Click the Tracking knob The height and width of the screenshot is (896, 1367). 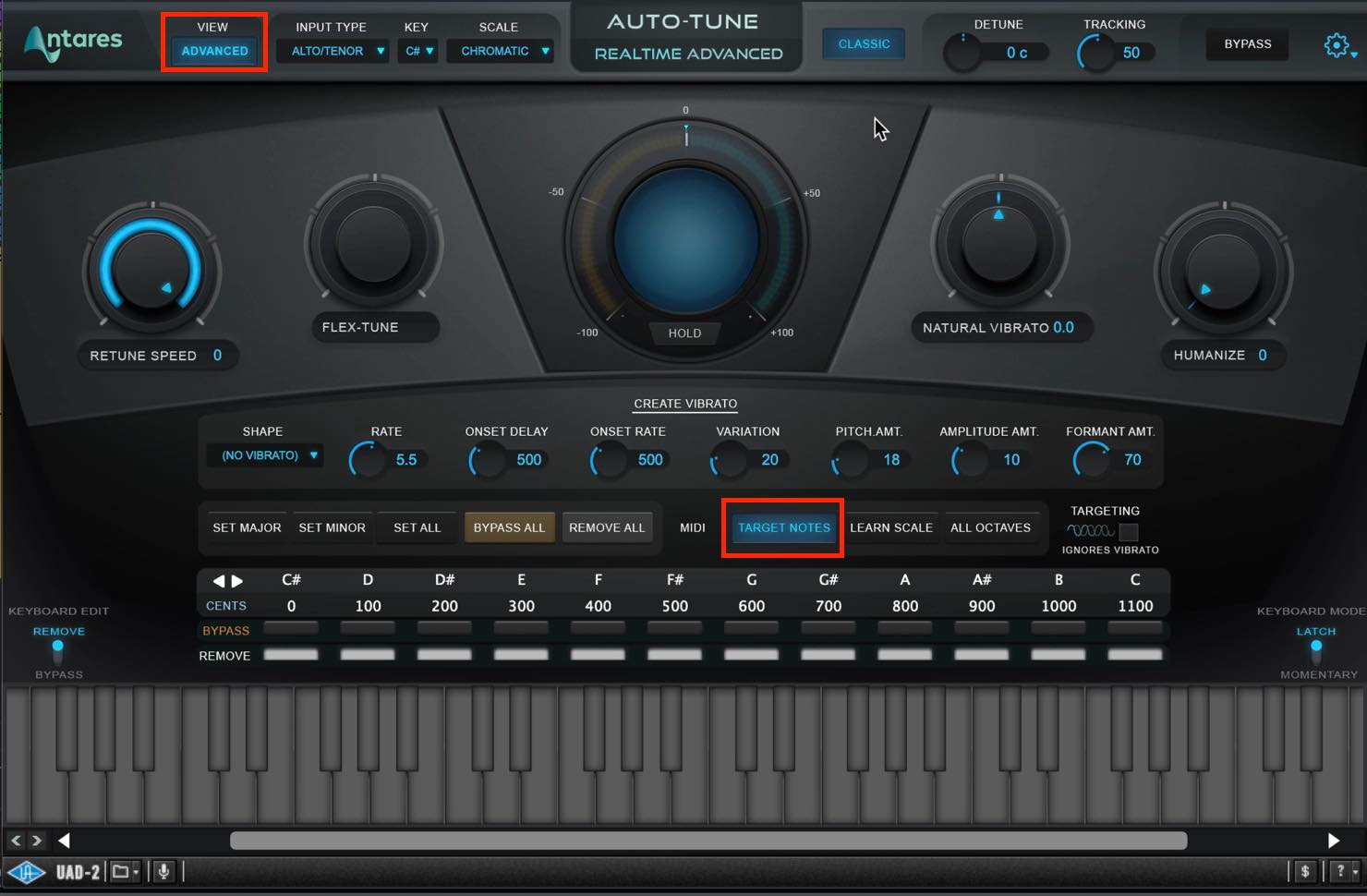click(x=1095, y=53)
